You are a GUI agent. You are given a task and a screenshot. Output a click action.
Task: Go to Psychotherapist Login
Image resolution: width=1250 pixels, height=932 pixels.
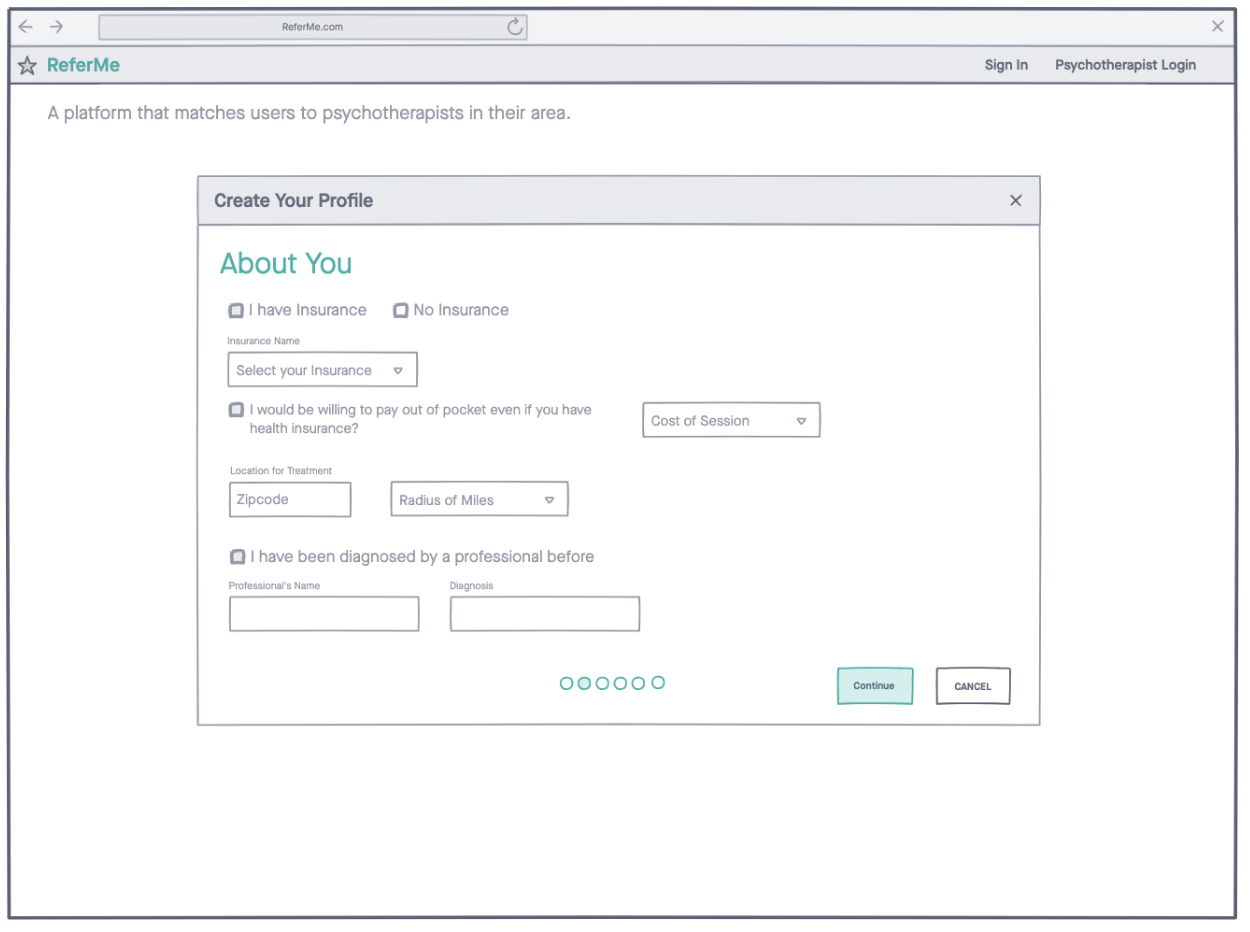(x=1125, y=65)
